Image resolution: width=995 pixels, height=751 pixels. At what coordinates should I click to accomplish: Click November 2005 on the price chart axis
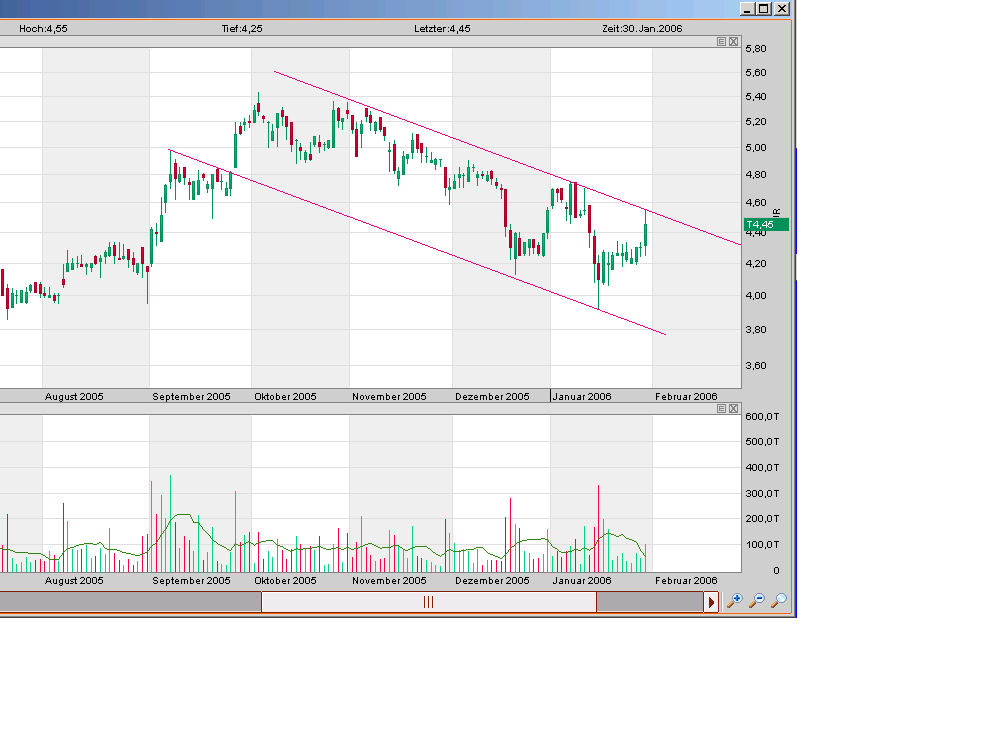coord(389,396)
